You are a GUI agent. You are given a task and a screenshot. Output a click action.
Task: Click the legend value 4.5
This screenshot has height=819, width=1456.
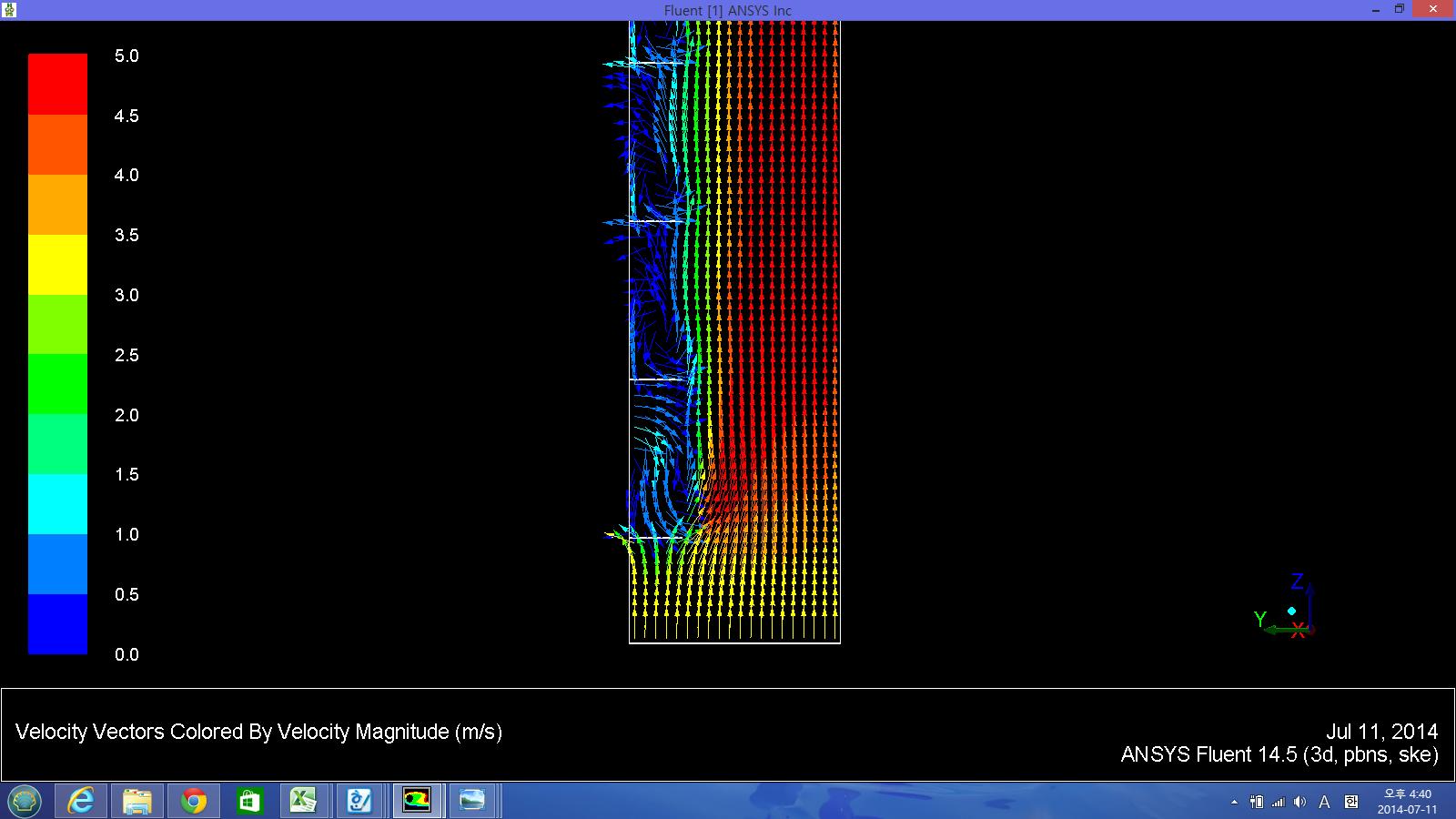[126, 116]
